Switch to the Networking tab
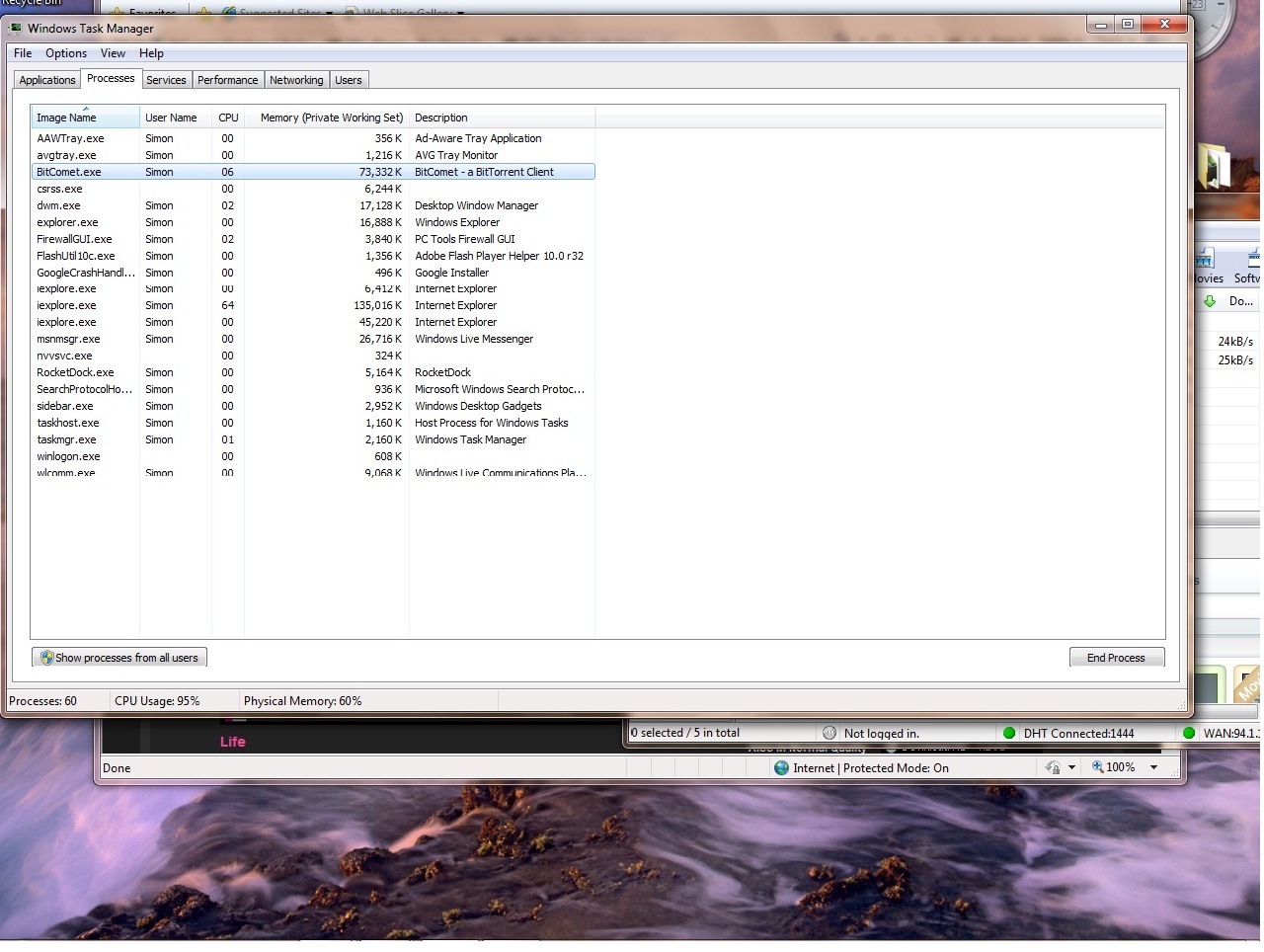Image resolution: width=1264 pixels, height=952 pixels. click(x=296, y=80)
